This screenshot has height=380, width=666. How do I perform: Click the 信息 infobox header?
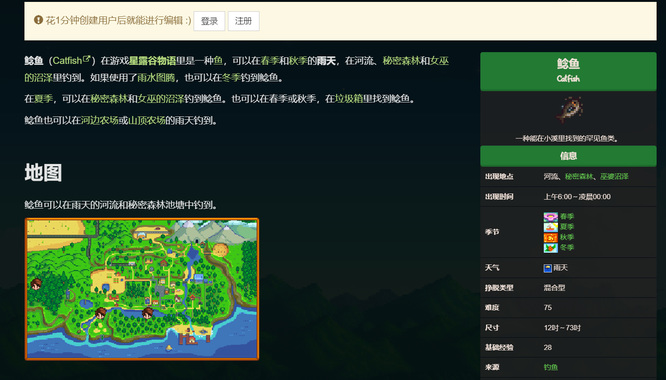[568, 156]
